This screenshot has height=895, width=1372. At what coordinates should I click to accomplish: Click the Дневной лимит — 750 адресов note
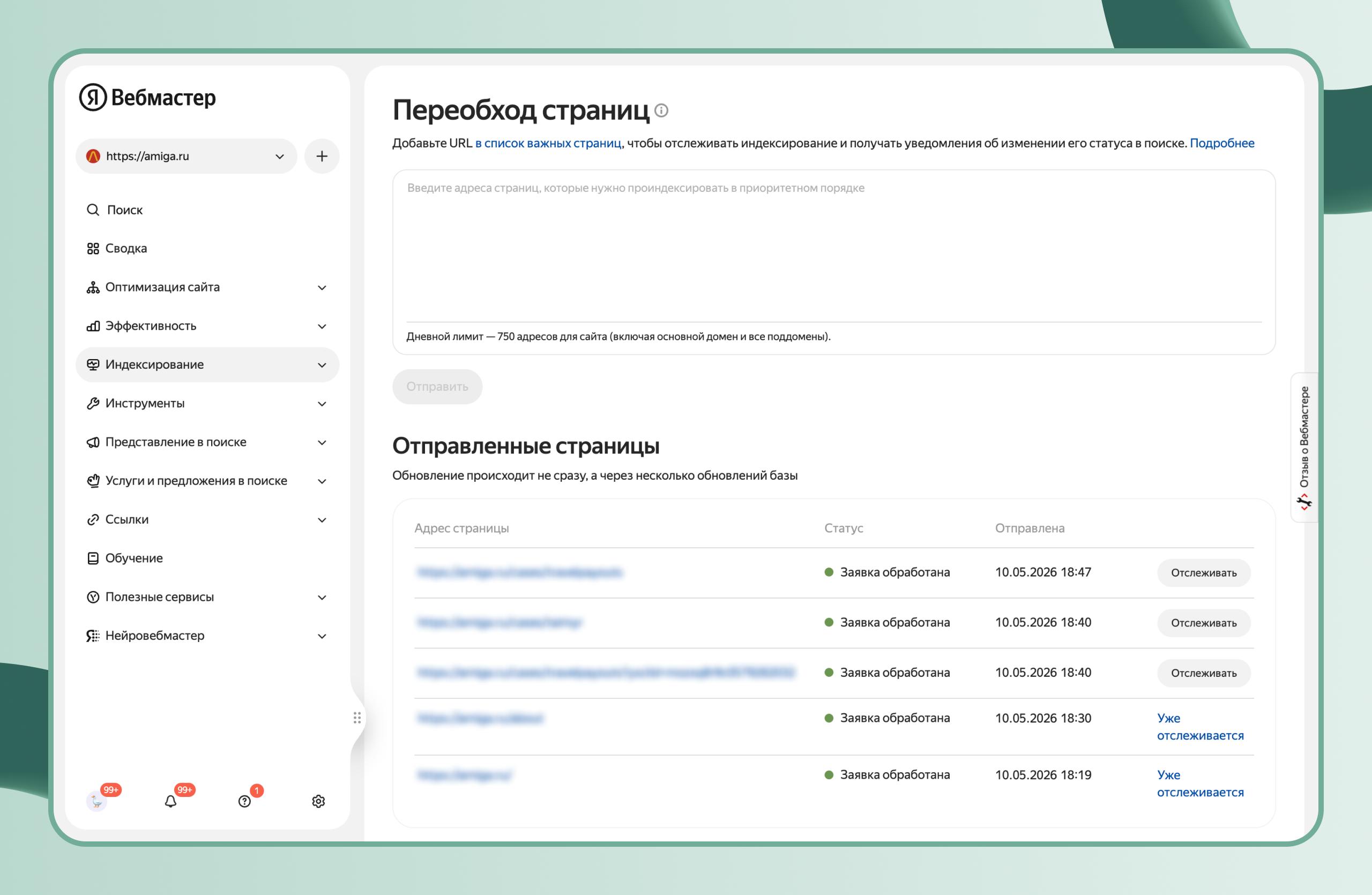(x=618, y=337)
